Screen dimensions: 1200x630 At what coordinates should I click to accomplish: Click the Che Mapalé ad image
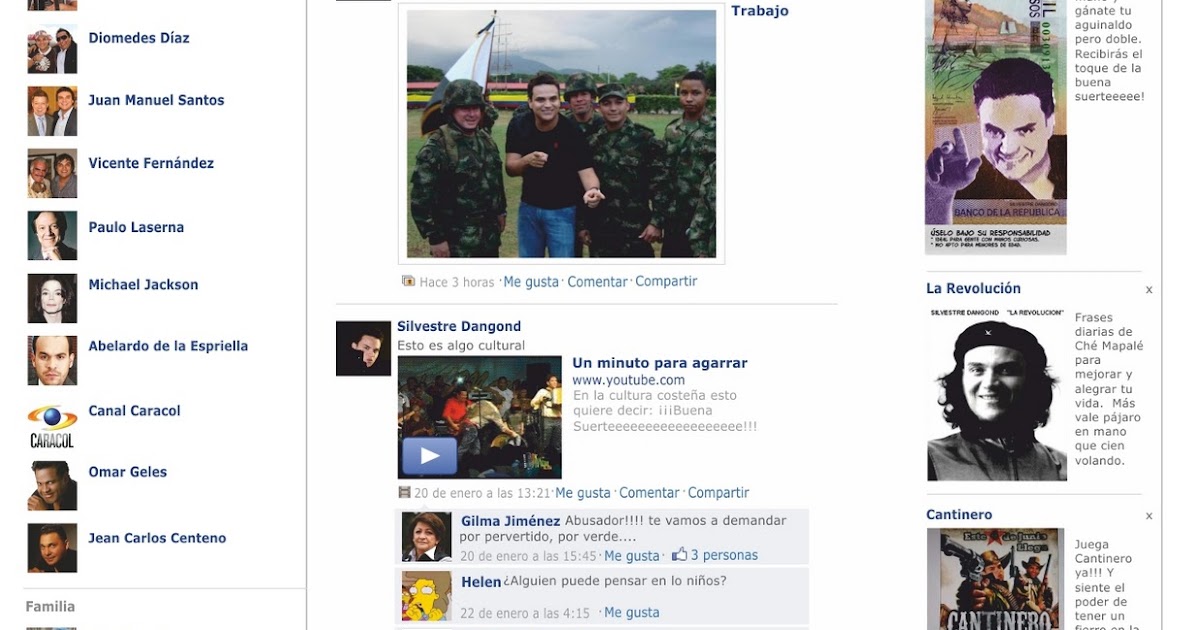(997, 394)
